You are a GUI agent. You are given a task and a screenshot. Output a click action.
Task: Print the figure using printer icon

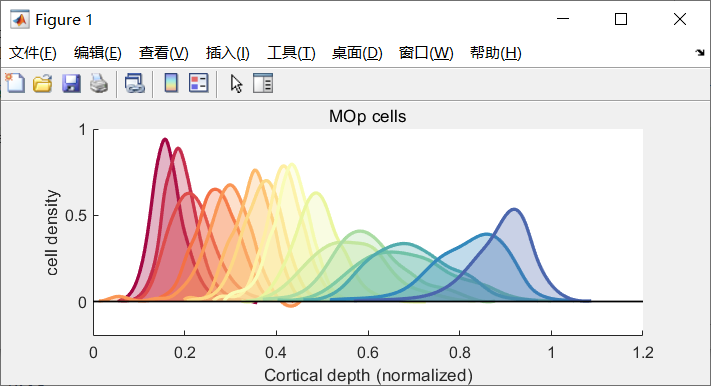(99, 83)
